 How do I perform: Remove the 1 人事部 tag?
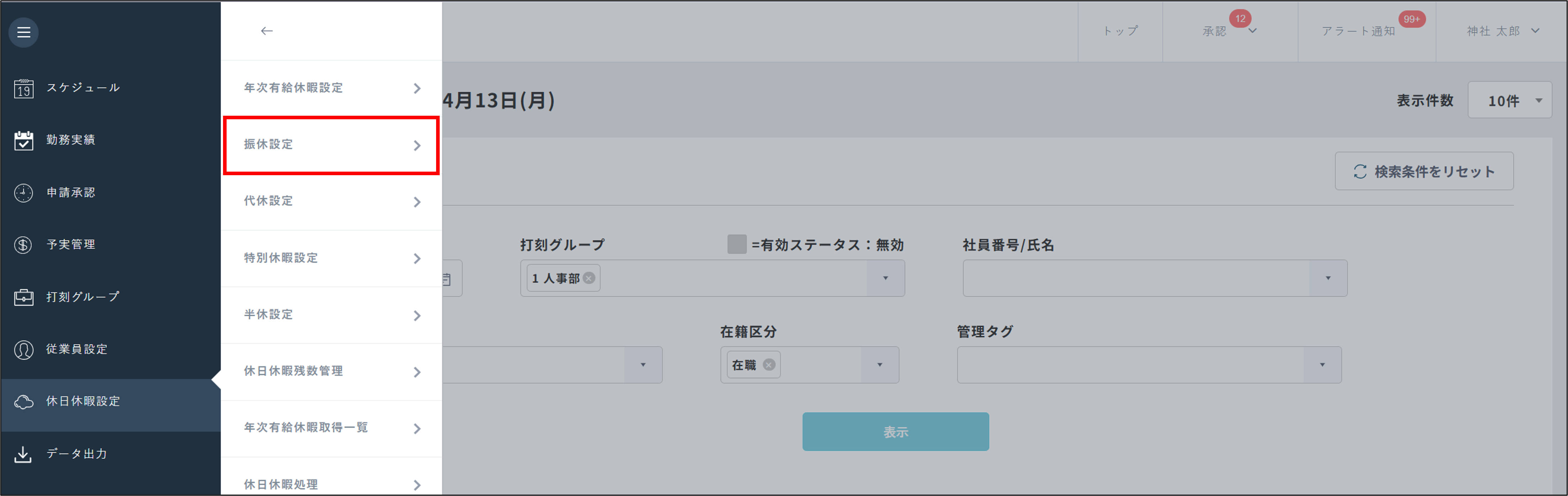(x=589, y=278)
